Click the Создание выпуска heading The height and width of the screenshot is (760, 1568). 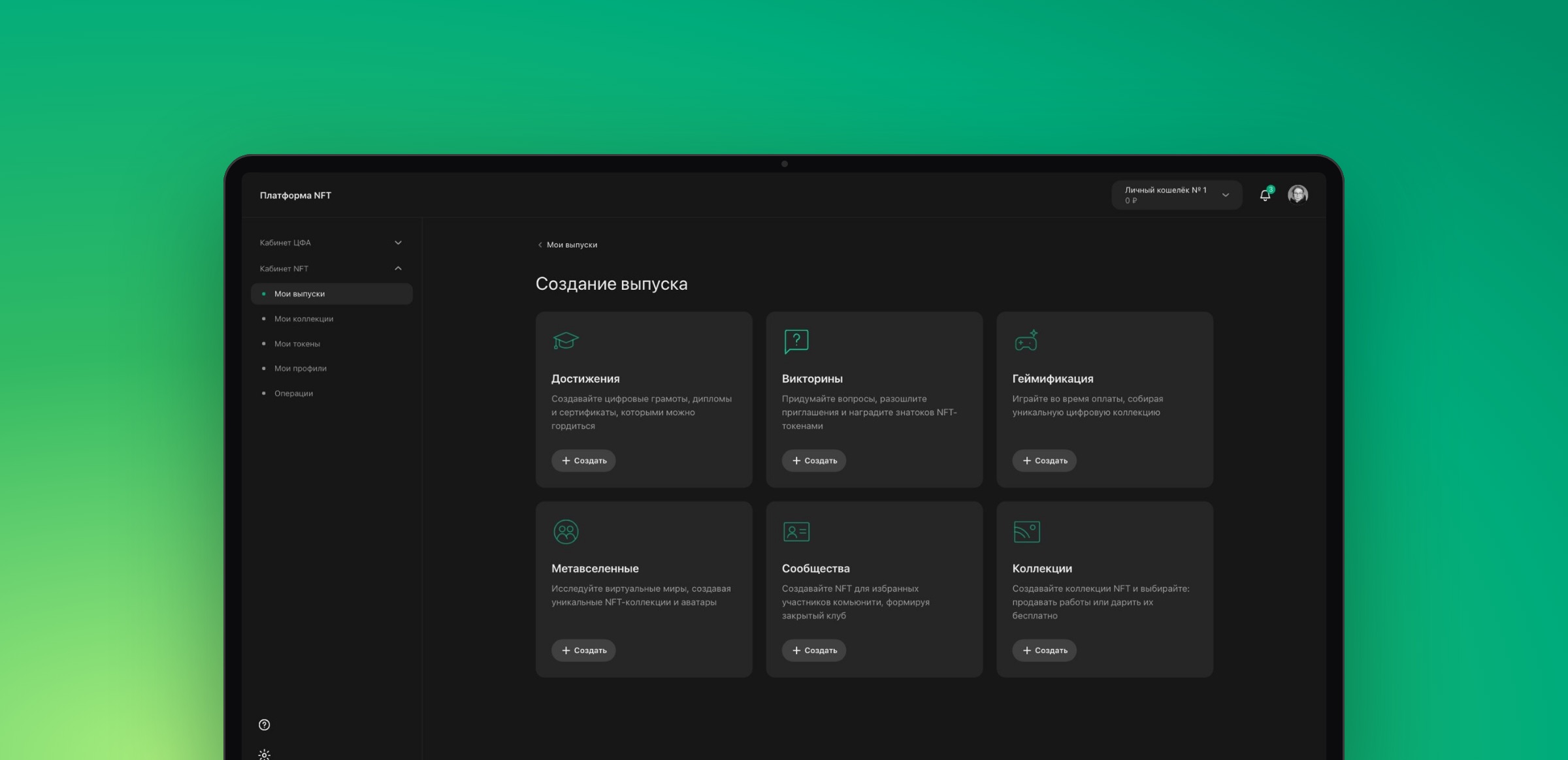coord(612,284)
